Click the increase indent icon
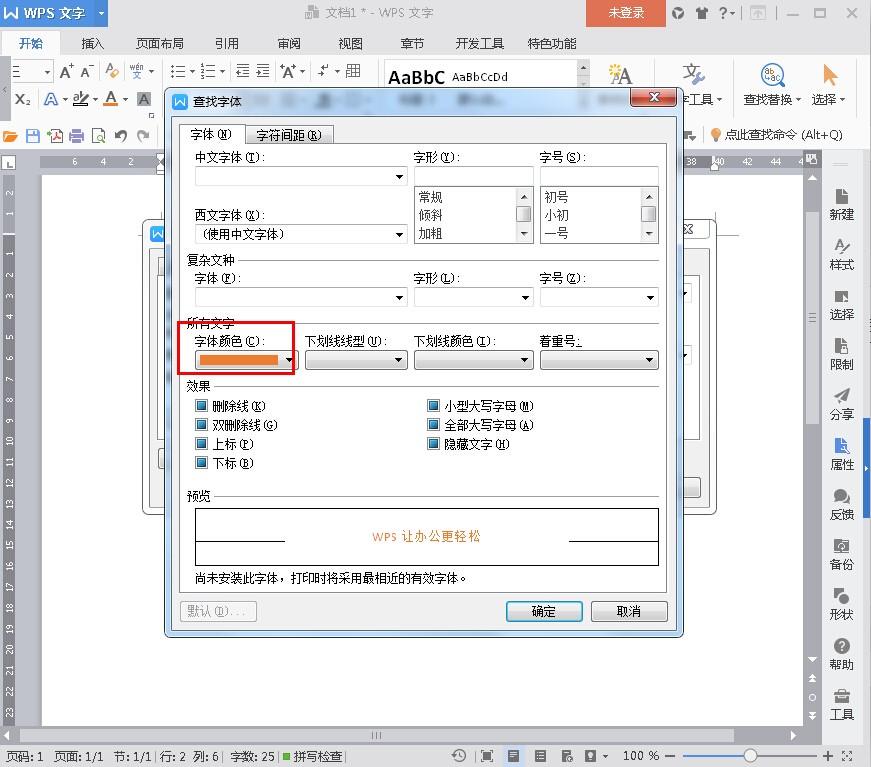Screen dimensions: 871x767 [263, 71]
